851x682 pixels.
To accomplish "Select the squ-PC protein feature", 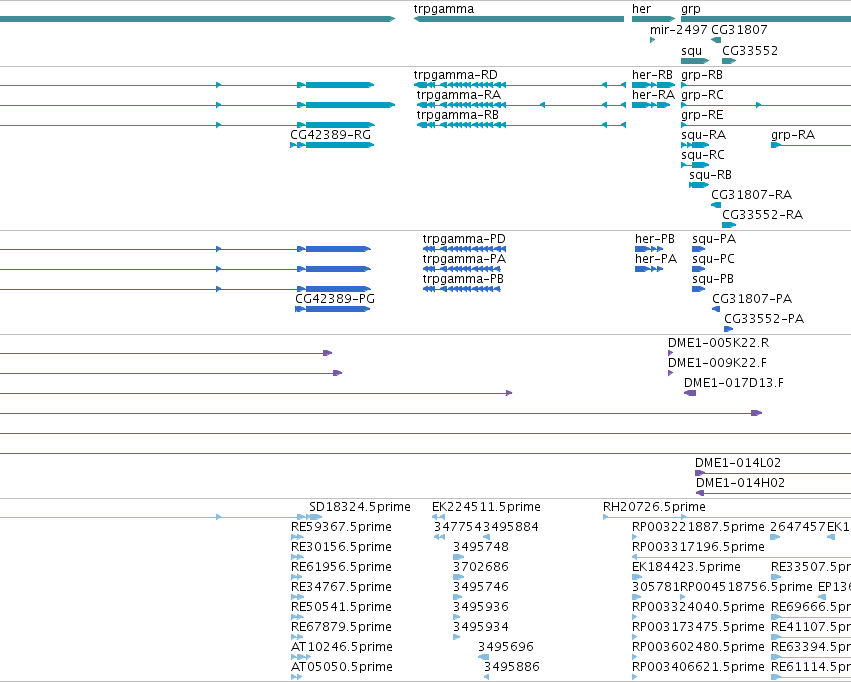I will [x=698, y=269].
